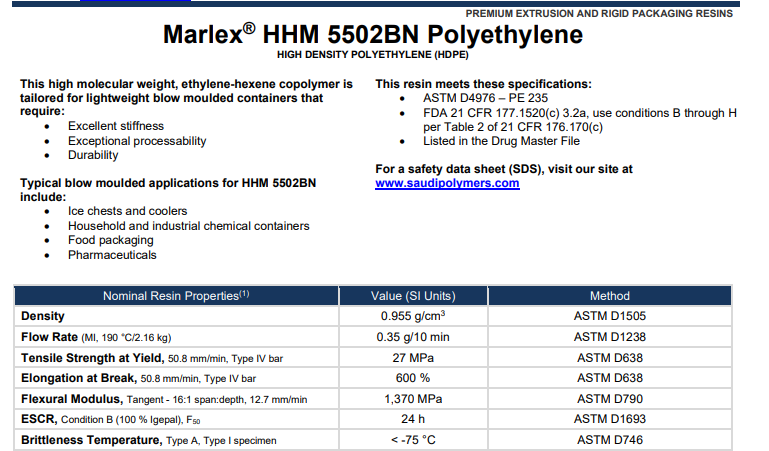Select the Brittleness Temperature row label
This screenshot has width=769, height=451.
point(149,440)
